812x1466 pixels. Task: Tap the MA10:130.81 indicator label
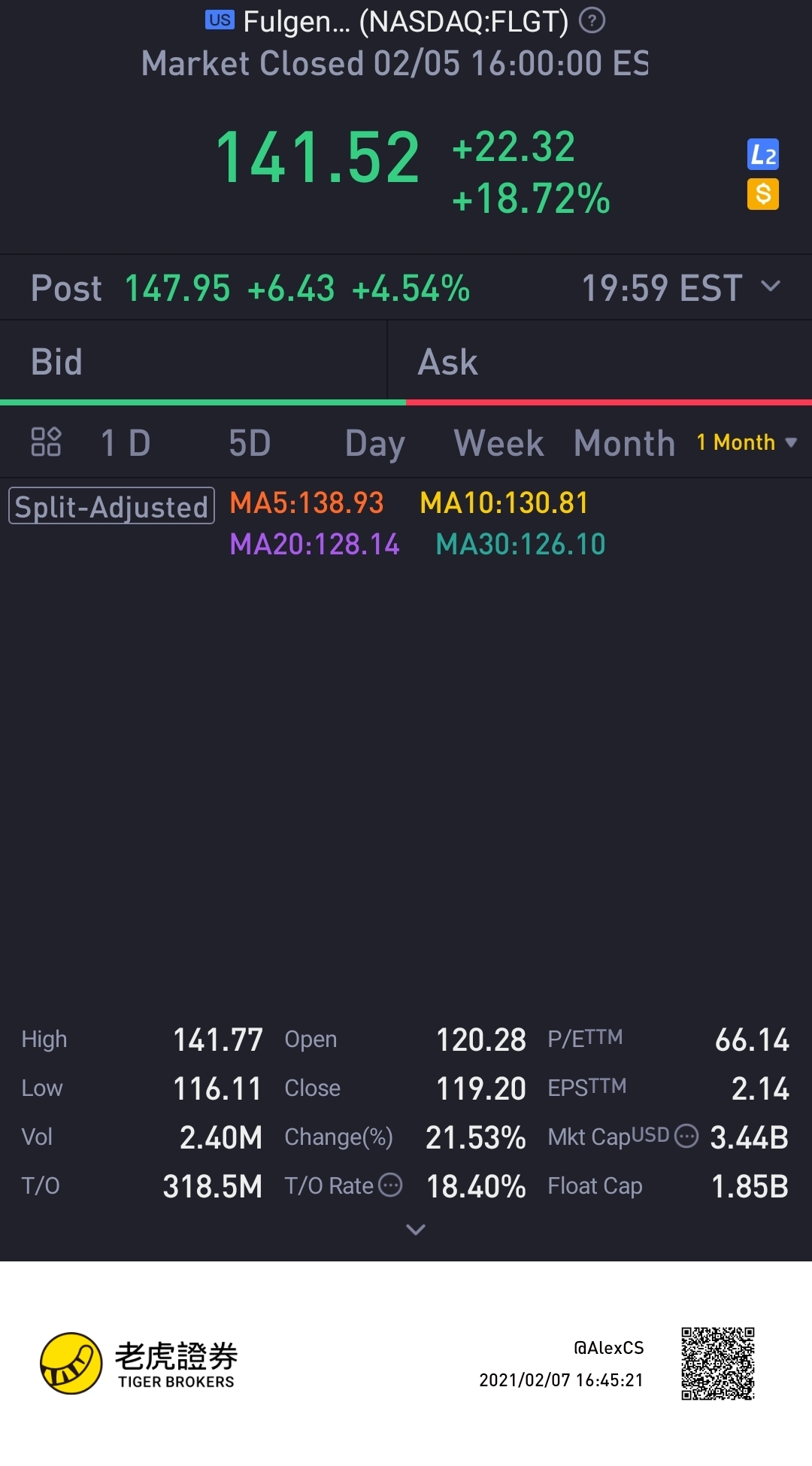coord(504,502)
